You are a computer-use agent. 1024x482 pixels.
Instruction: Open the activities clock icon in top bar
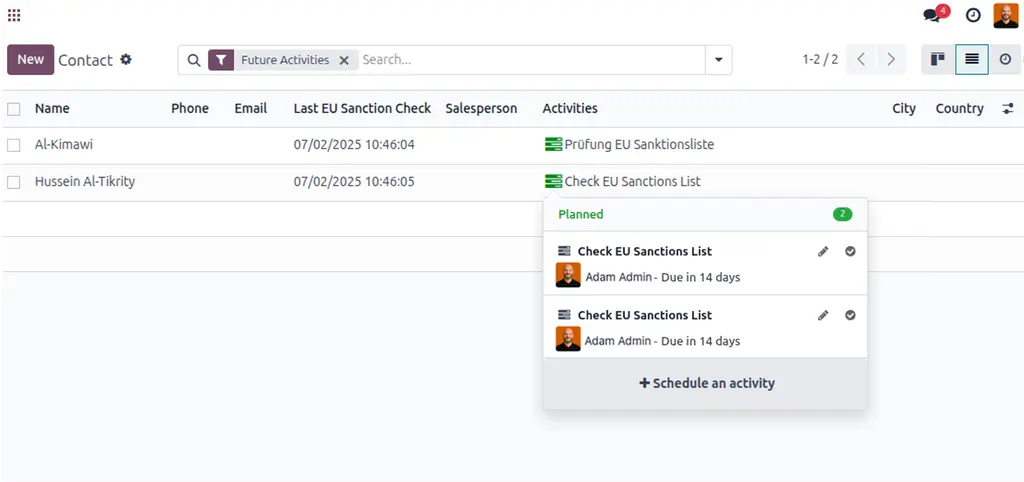(973, 15)
